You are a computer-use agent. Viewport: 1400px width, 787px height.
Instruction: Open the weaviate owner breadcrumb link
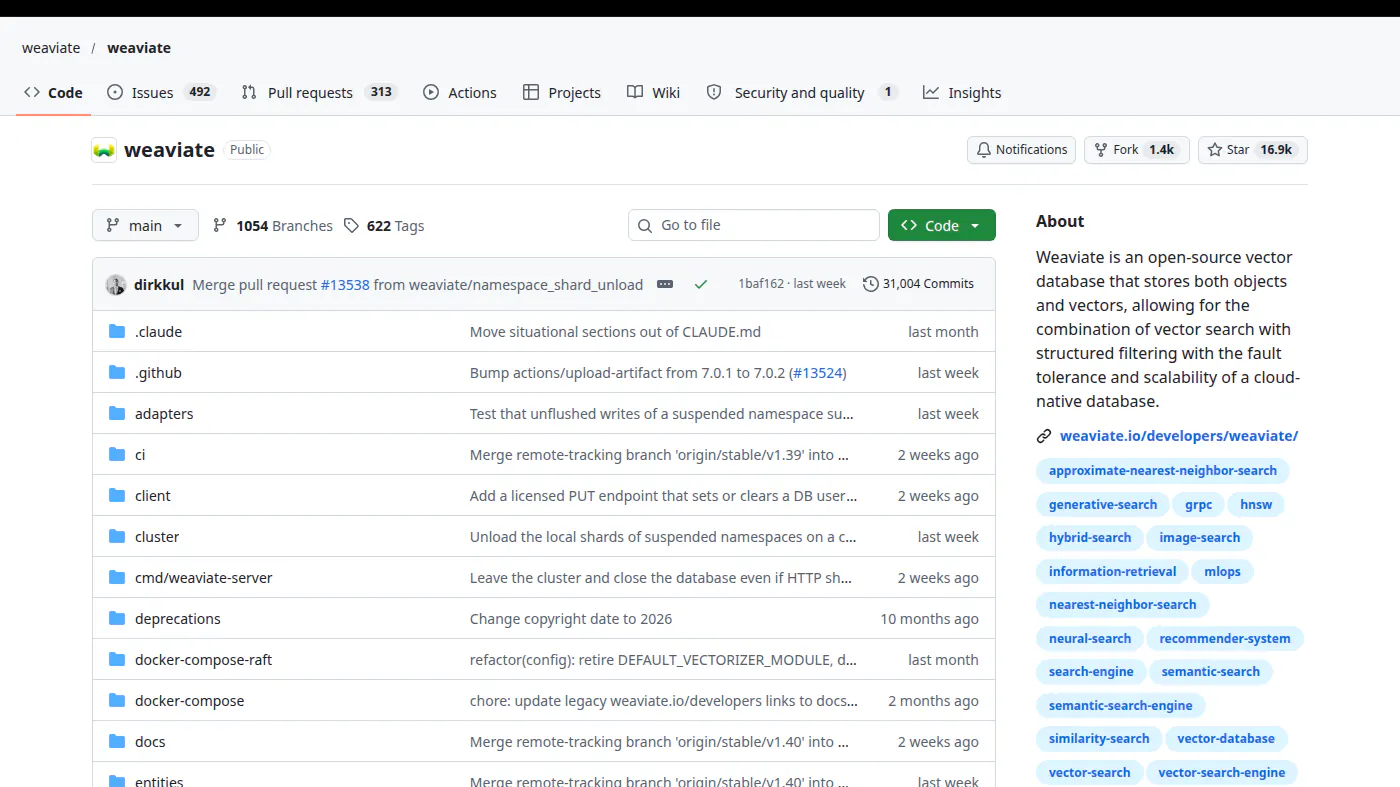pyautogui.click(x=51, y=48)
